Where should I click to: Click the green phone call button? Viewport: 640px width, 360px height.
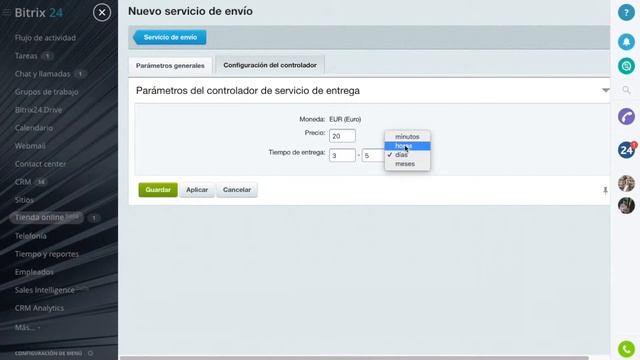[626, 349]
